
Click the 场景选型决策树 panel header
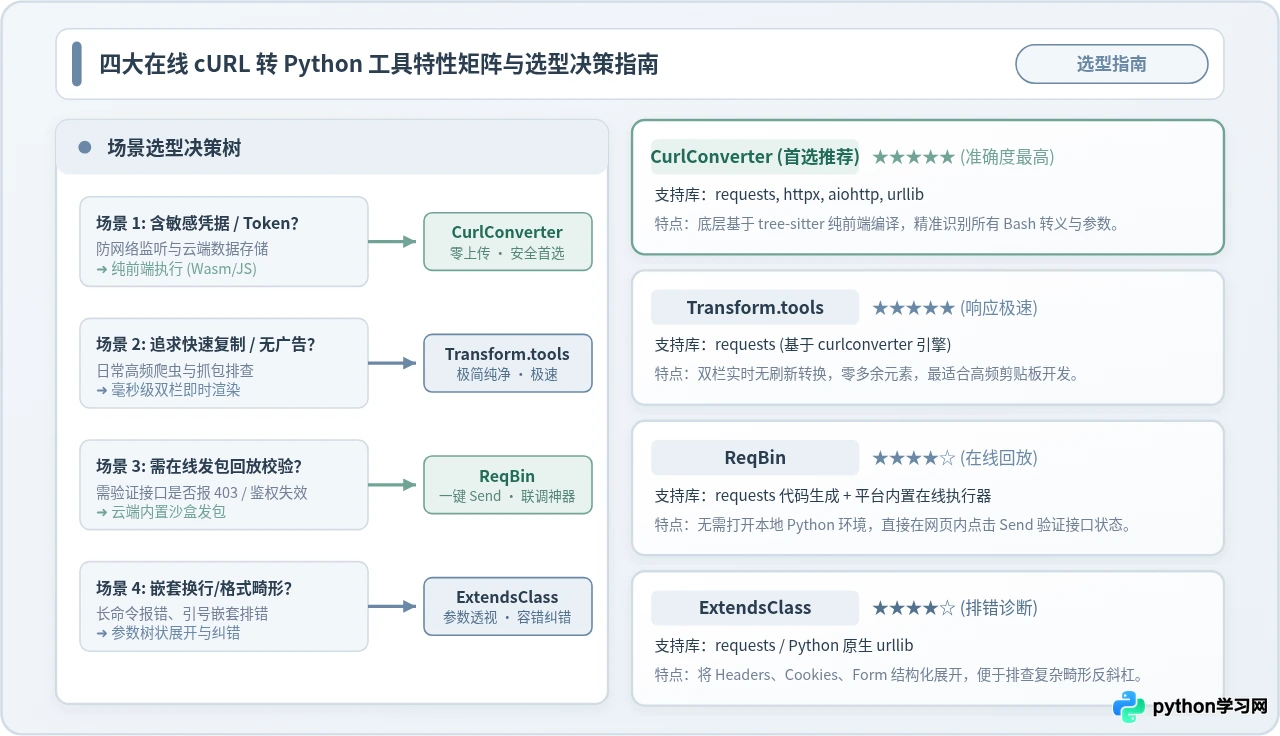tap(332, 148)
